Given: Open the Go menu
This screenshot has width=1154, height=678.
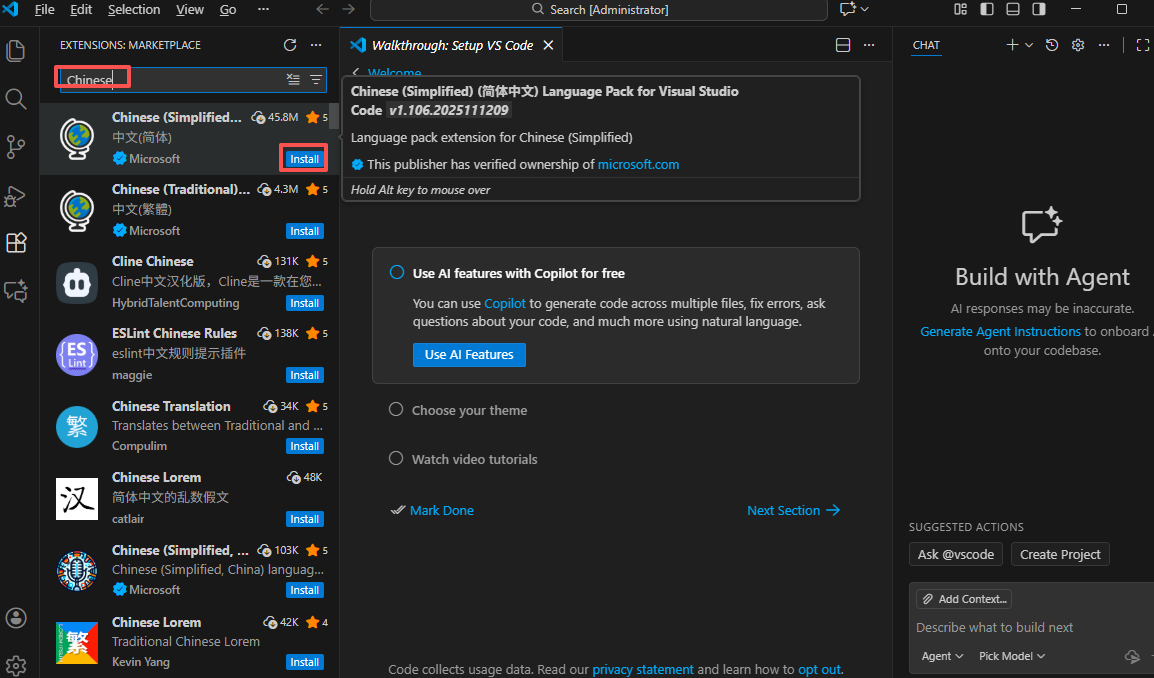Looking at the screenshot, I should (228, 10).
